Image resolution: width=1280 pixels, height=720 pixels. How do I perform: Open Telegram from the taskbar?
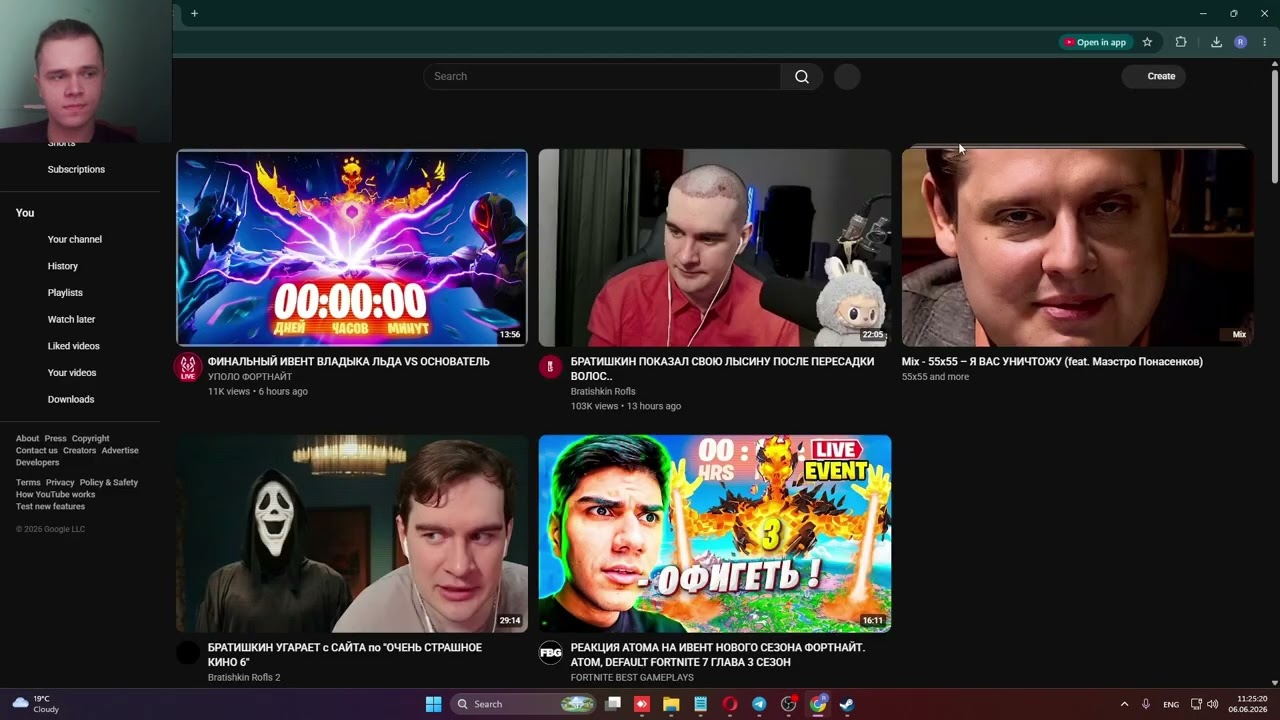point(759,704)
